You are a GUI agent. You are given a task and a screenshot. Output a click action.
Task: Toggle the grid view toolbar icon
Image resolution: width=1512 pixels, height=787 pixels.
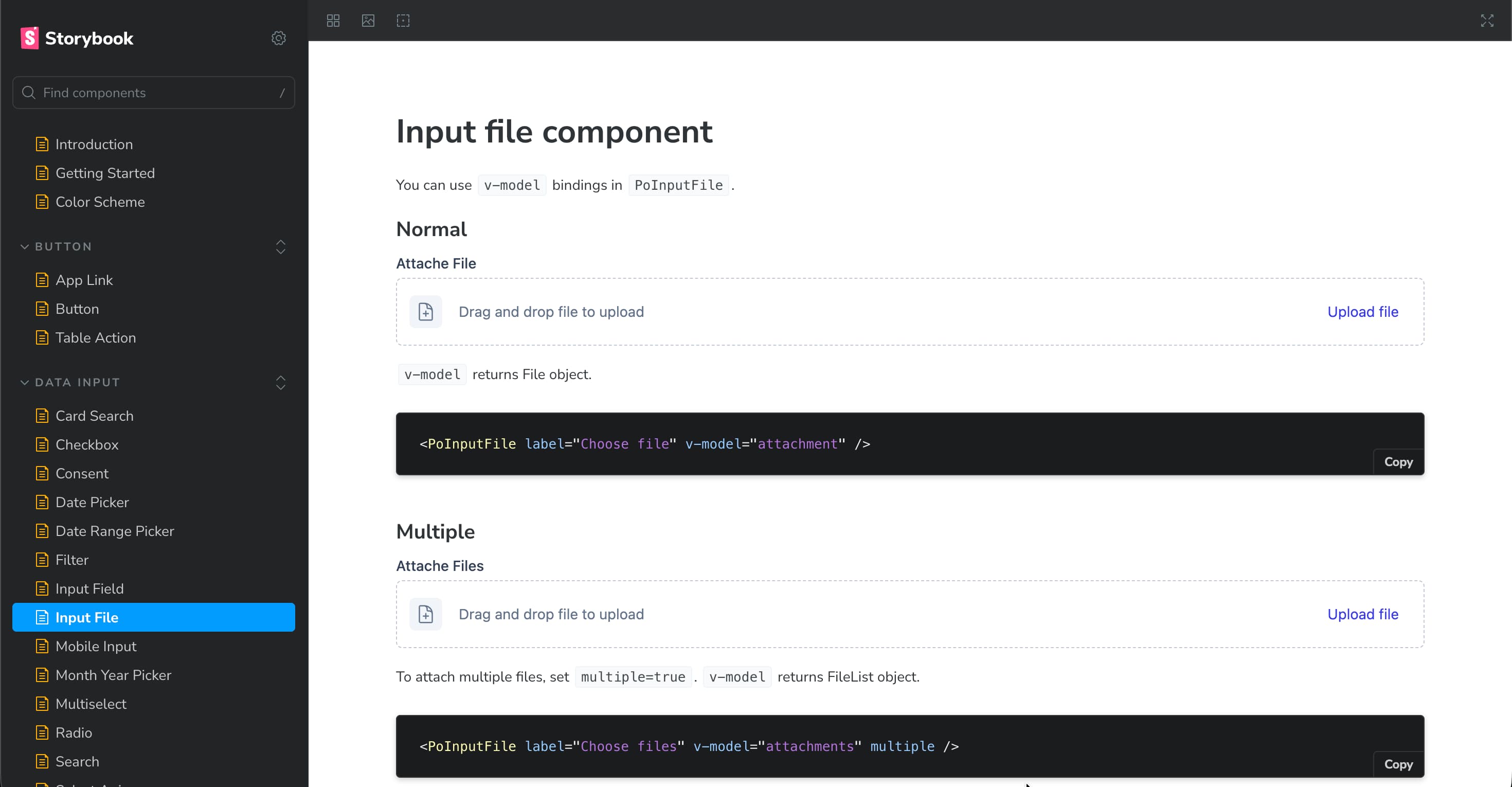333,21
